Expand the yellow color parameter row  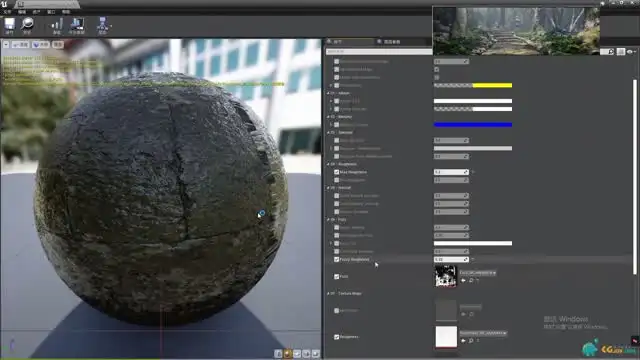(x=331, y=85)
